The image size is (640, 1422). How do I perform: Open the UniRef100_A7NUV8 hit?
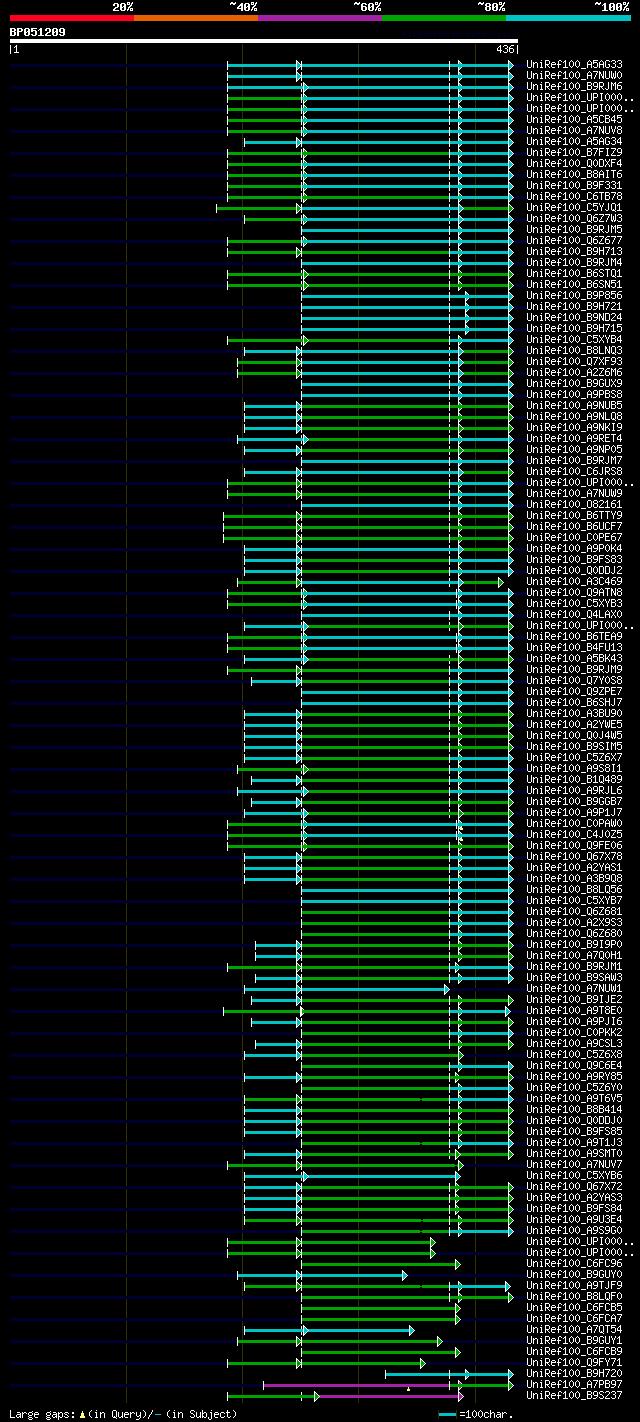(573, 130)
